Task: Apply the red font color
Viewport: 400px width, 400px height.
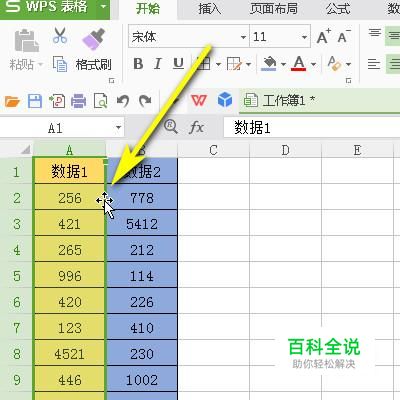Action: [299, 64]
